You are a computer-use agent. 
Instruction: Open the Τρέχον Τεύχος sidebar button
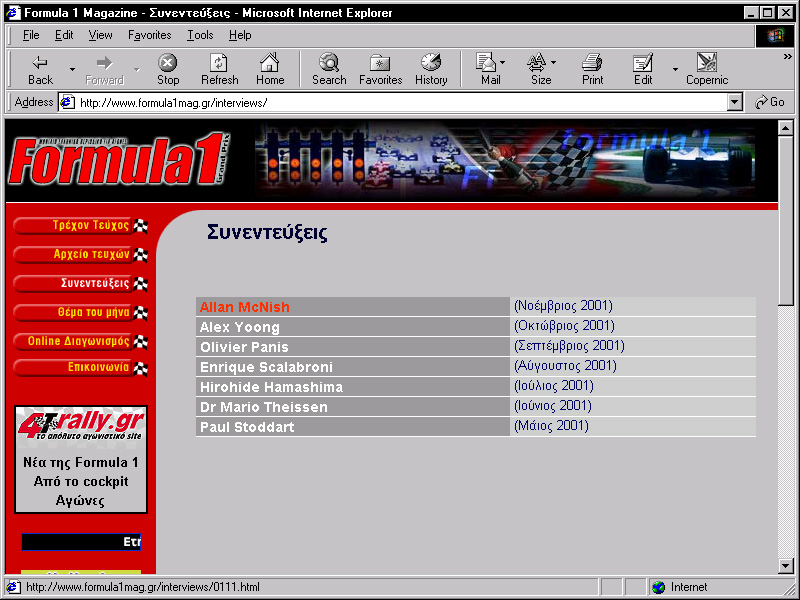[81, 226]
